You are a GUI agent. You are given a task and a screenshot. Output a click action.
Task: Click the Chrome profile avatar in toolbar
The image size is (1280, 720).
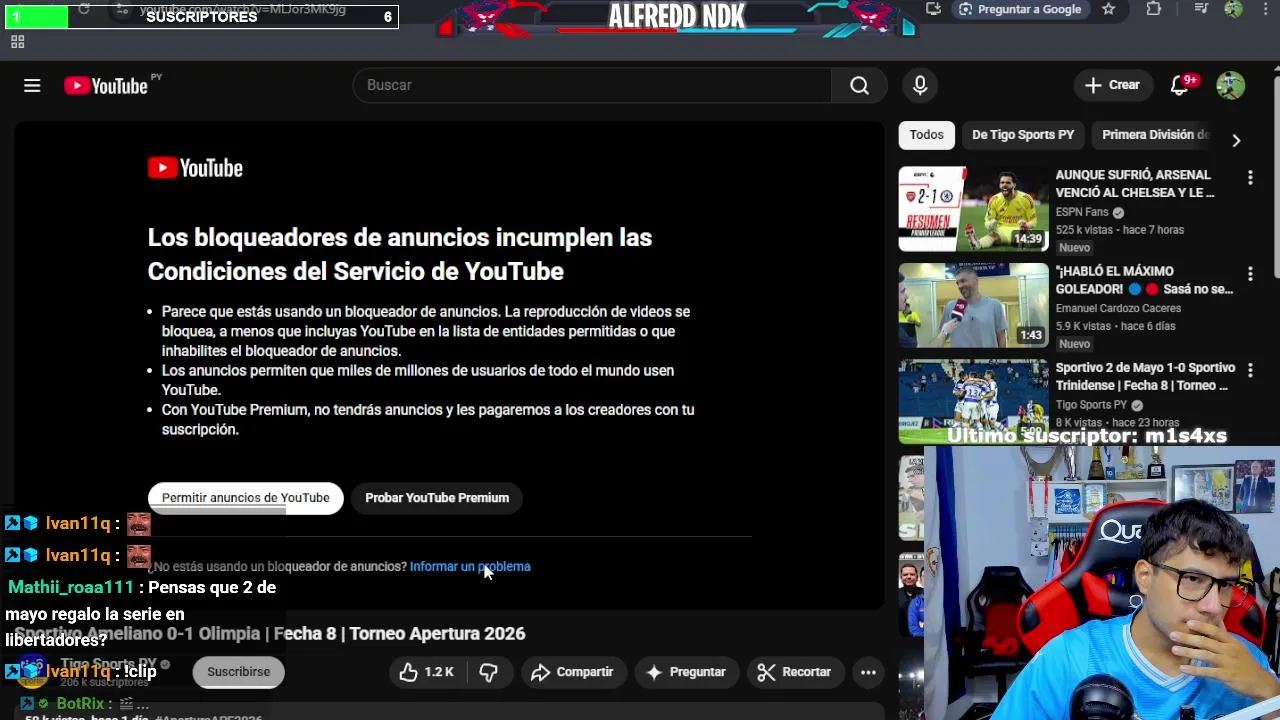point(1233,9)
